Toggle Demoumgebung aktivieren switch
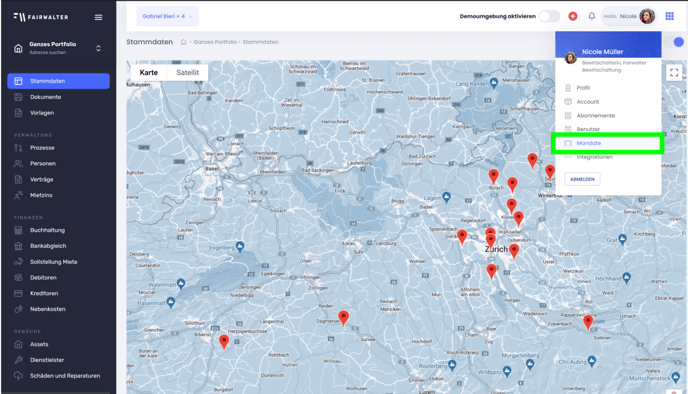This screenshot has width=688, height=394. 549,16
